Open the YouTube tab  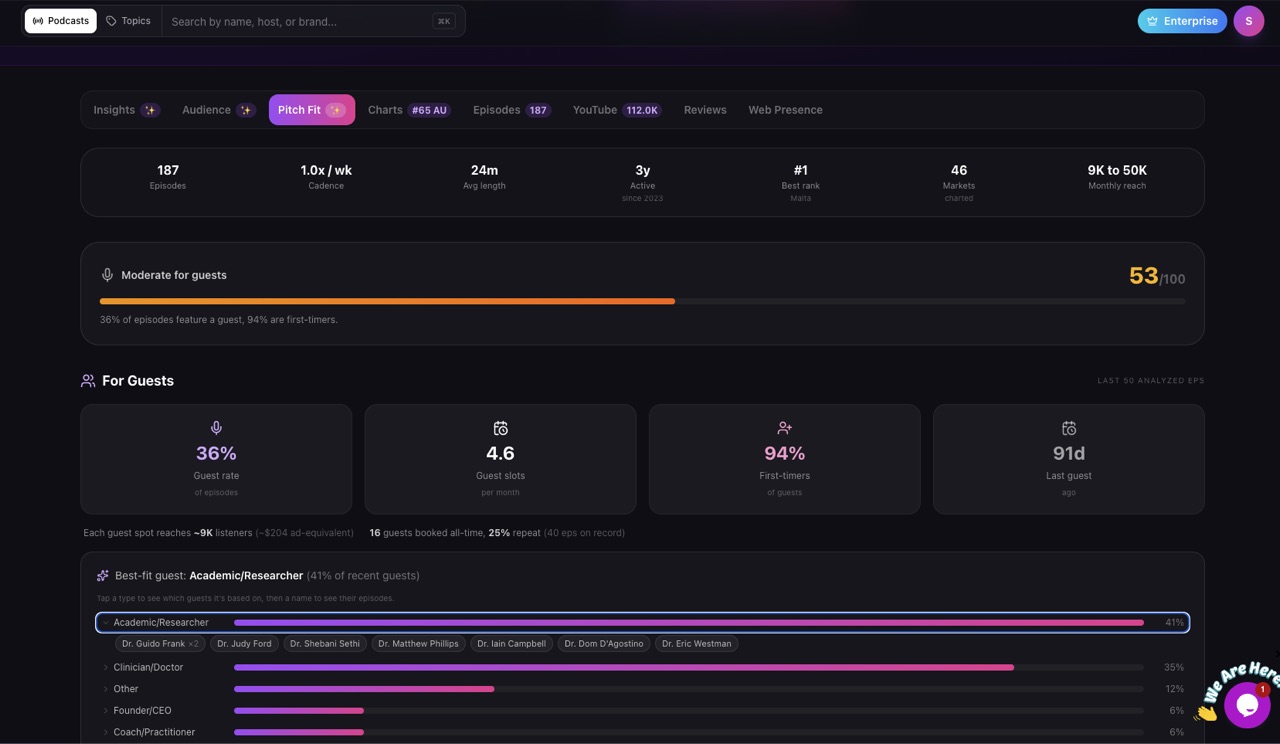(617, 110)
